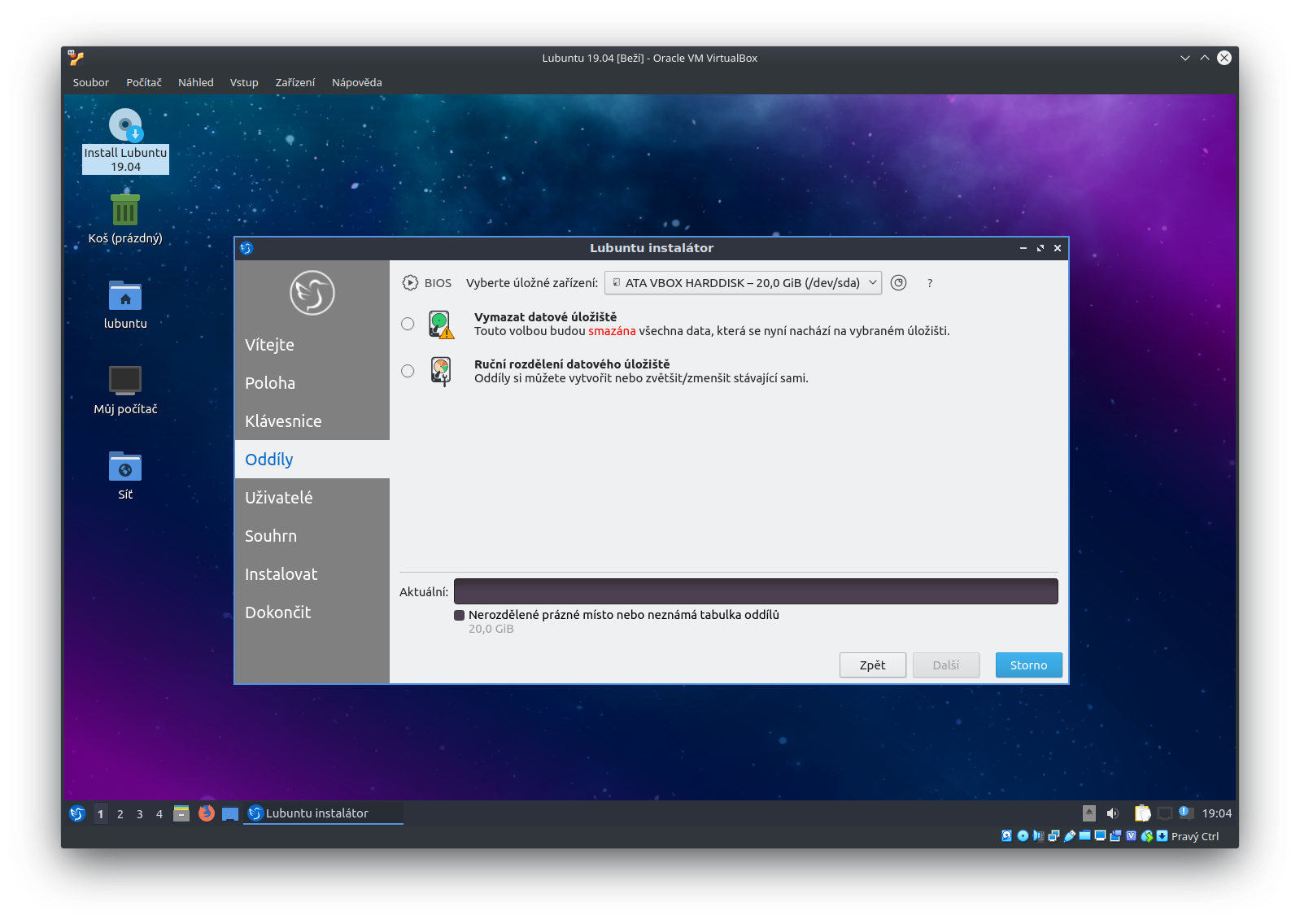Image resolution: width=1300 pixels, height=924 pixels.
Task: Click the VirtualBox optical disc status icon
Action: click(x=1023, y=835)
